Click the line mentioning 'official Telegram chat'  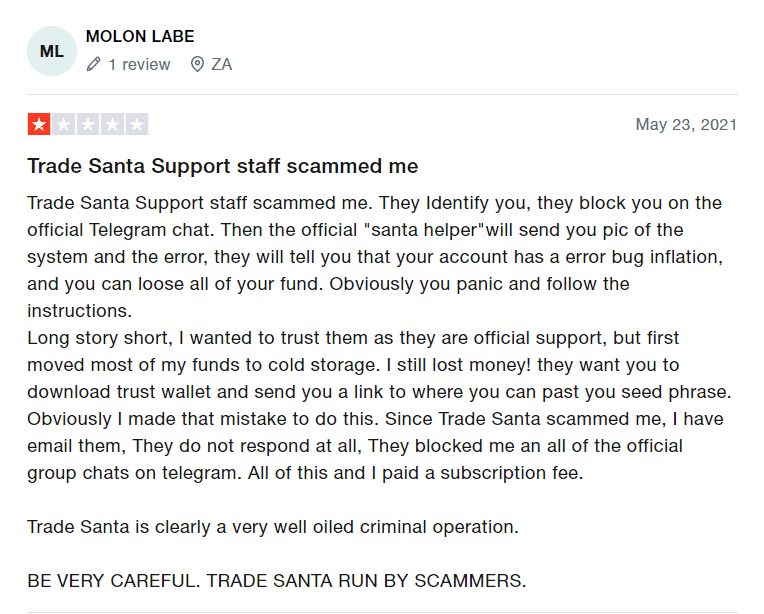coord(355,230)
